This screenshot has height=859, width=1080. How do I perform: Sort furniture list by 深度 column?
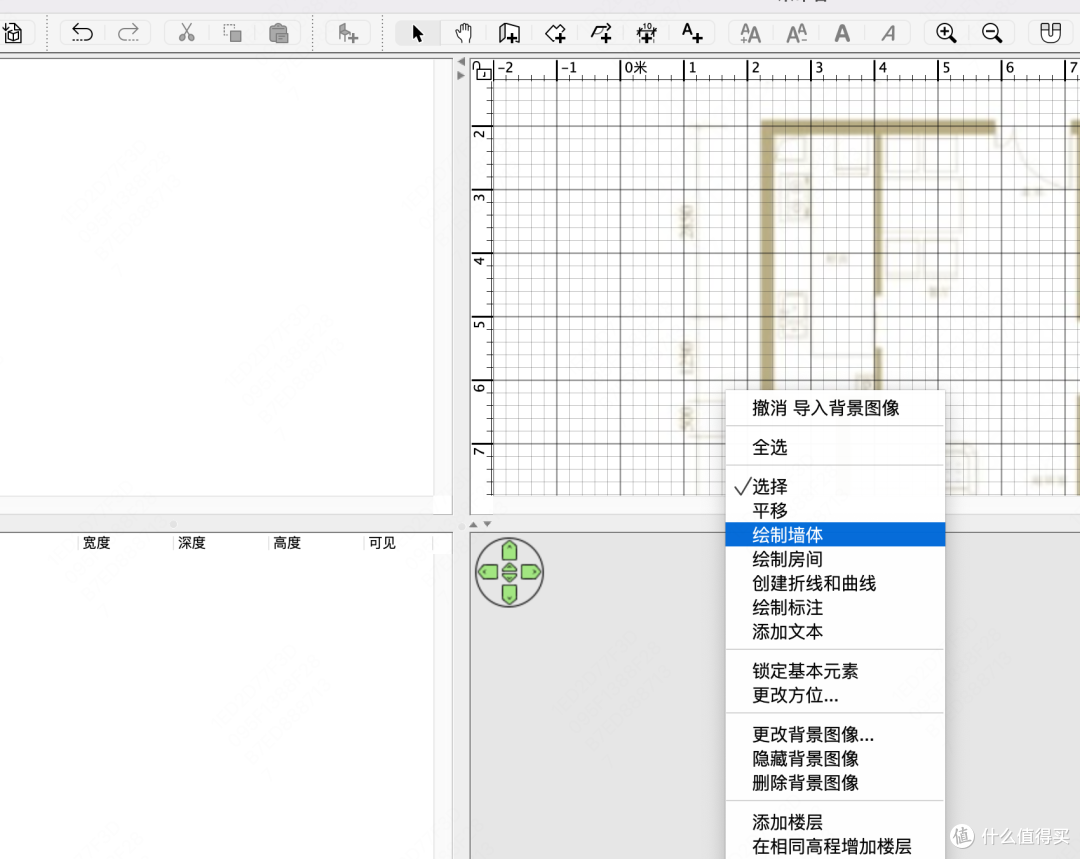coord(191,543)
